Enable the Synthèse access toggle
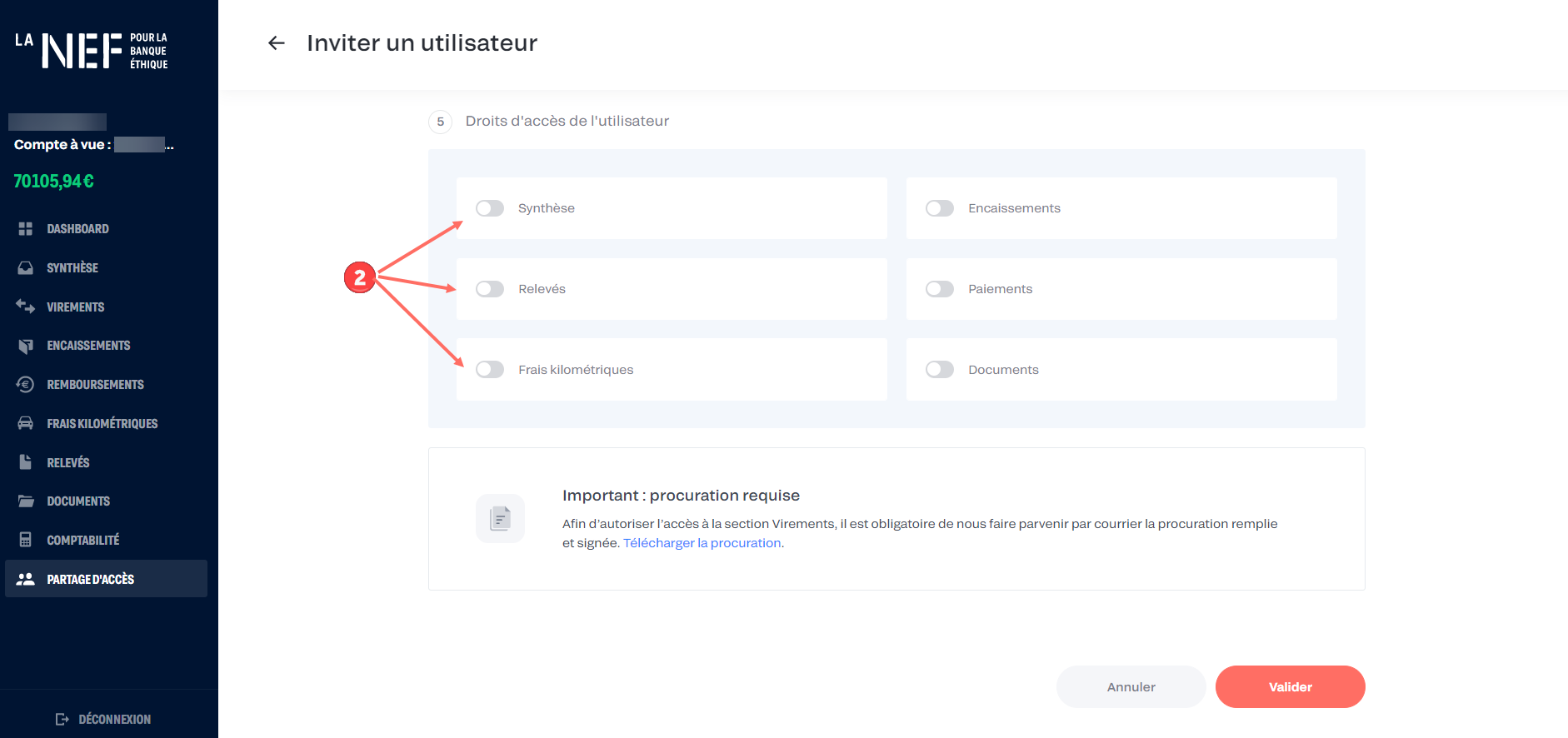1568x738 pixels. coord(490,208)
